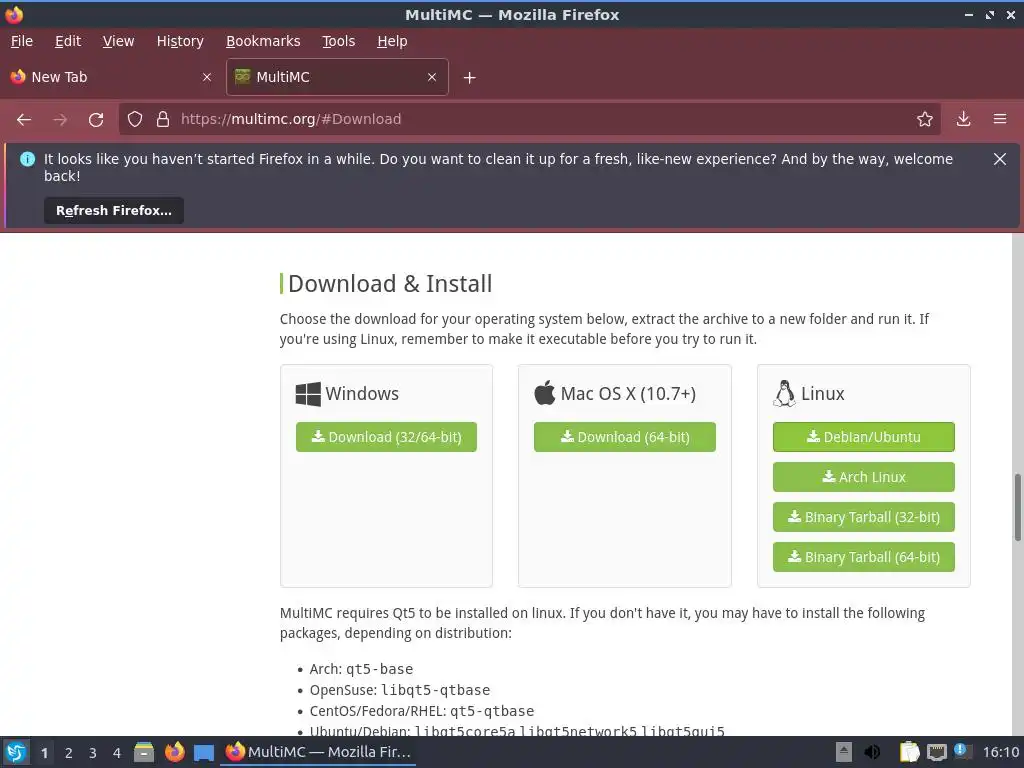This screenshot has height=768, width=1024.
Task: Open the taskbar start menu icon
Action: click(16, 752)
